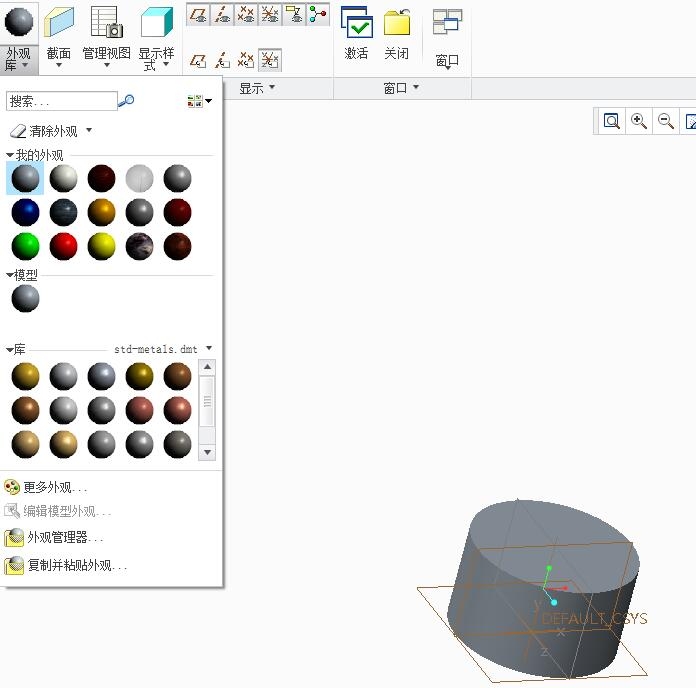The image size is (696, 688).
Task: Select 复制并粘贴外观 menu entry
Action: pyautogui.click(x=76, y=566)
